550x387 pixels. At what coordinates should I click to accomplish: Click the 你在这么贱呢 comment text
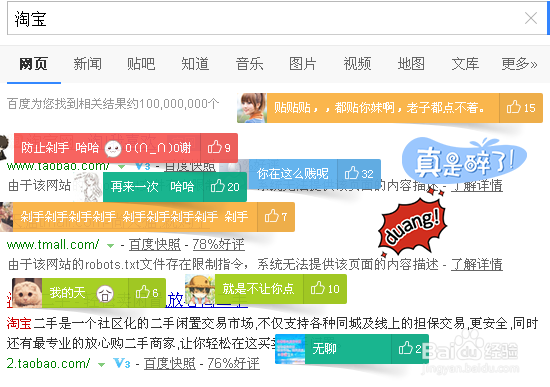pos(293,174)
